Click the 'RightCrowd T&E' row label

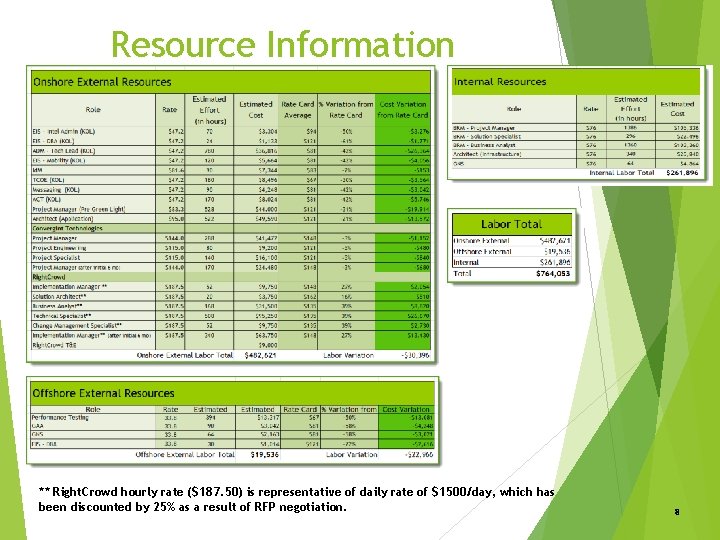click(x=54, y=345)
